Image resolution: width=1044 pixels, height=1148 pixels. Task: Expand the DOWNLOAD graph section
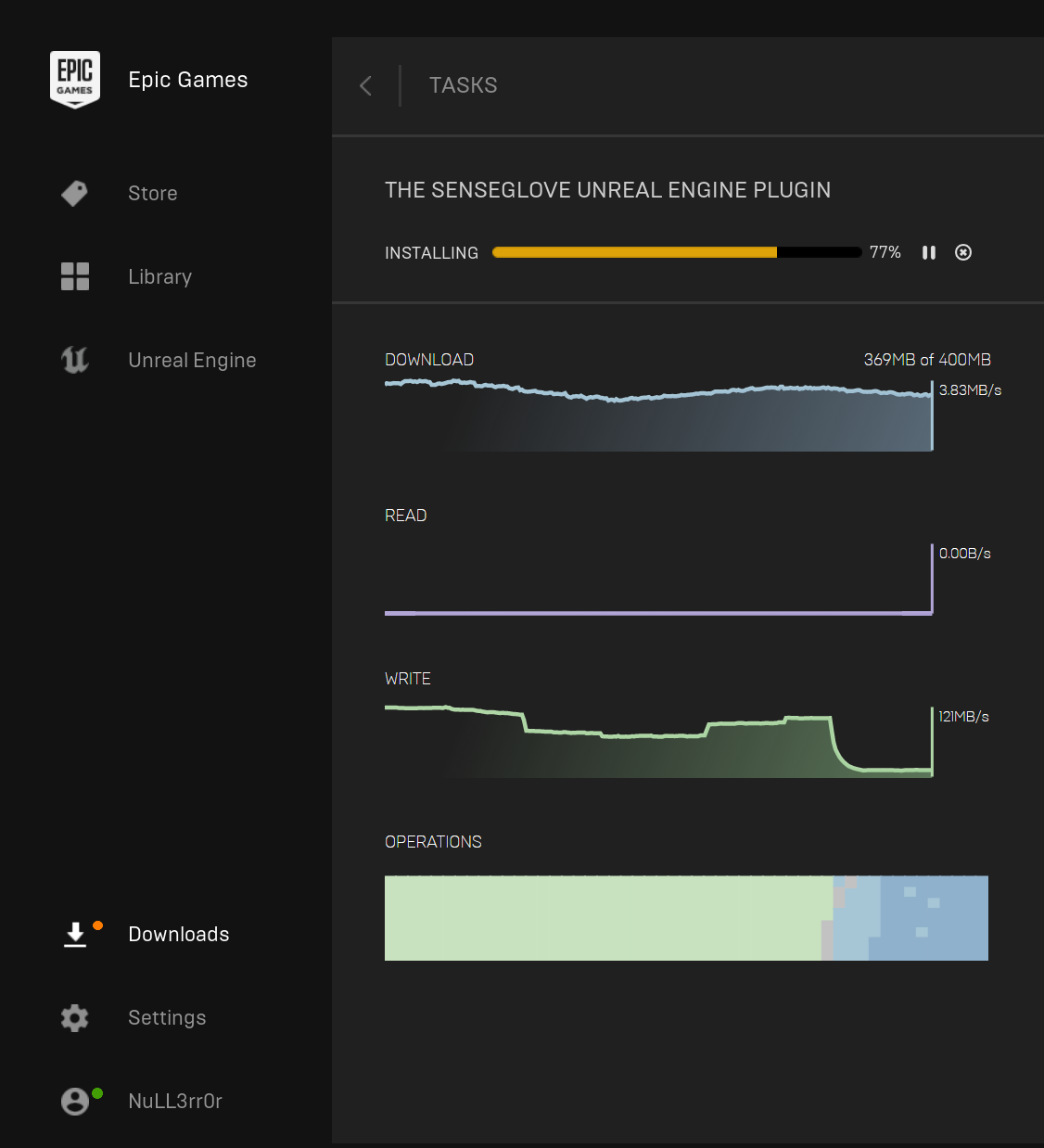pos(429,360)
